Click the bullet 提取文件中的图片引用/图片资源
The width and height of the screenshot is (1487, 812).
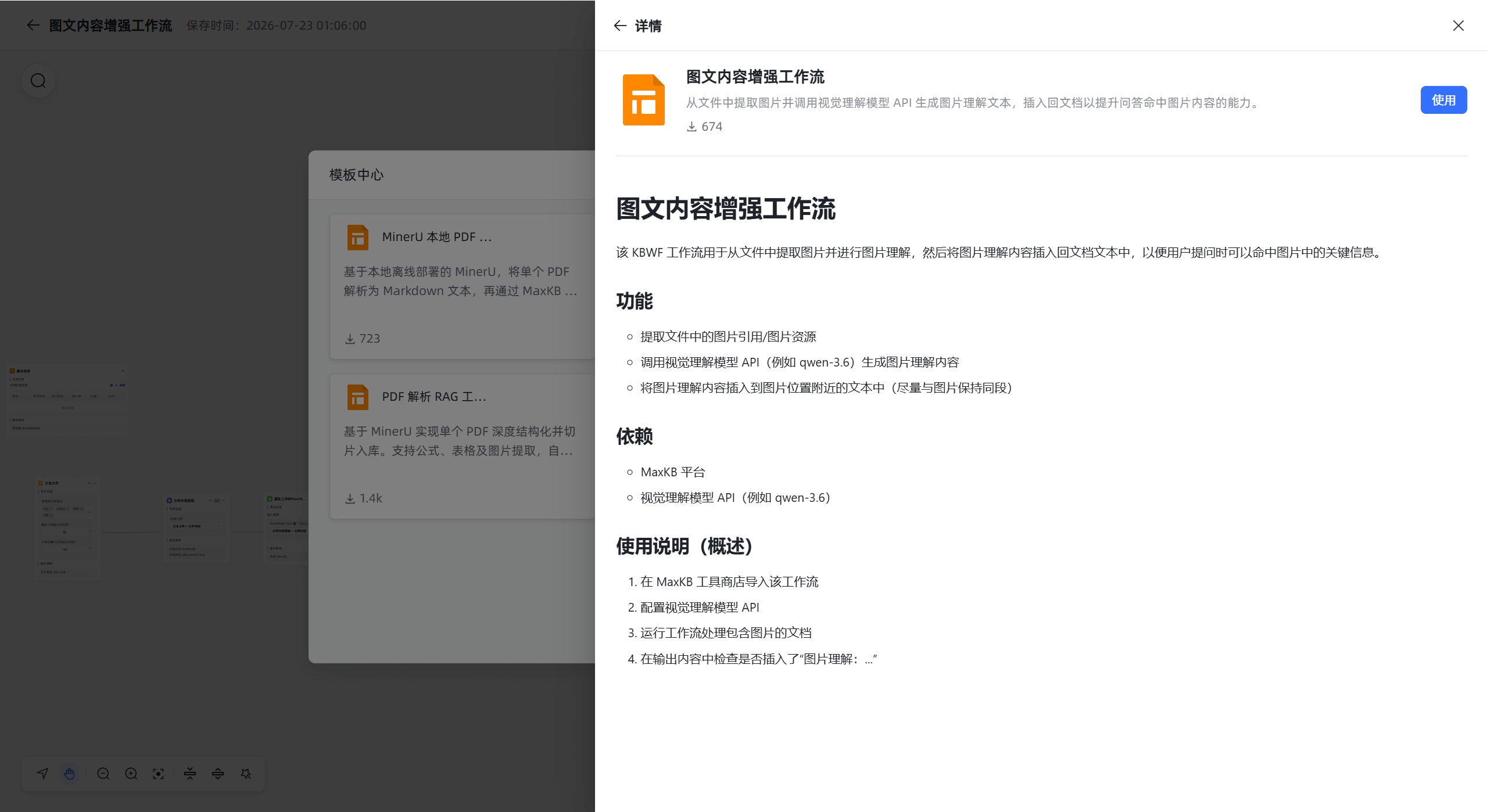pyautogui.click(x=728, y=337)
